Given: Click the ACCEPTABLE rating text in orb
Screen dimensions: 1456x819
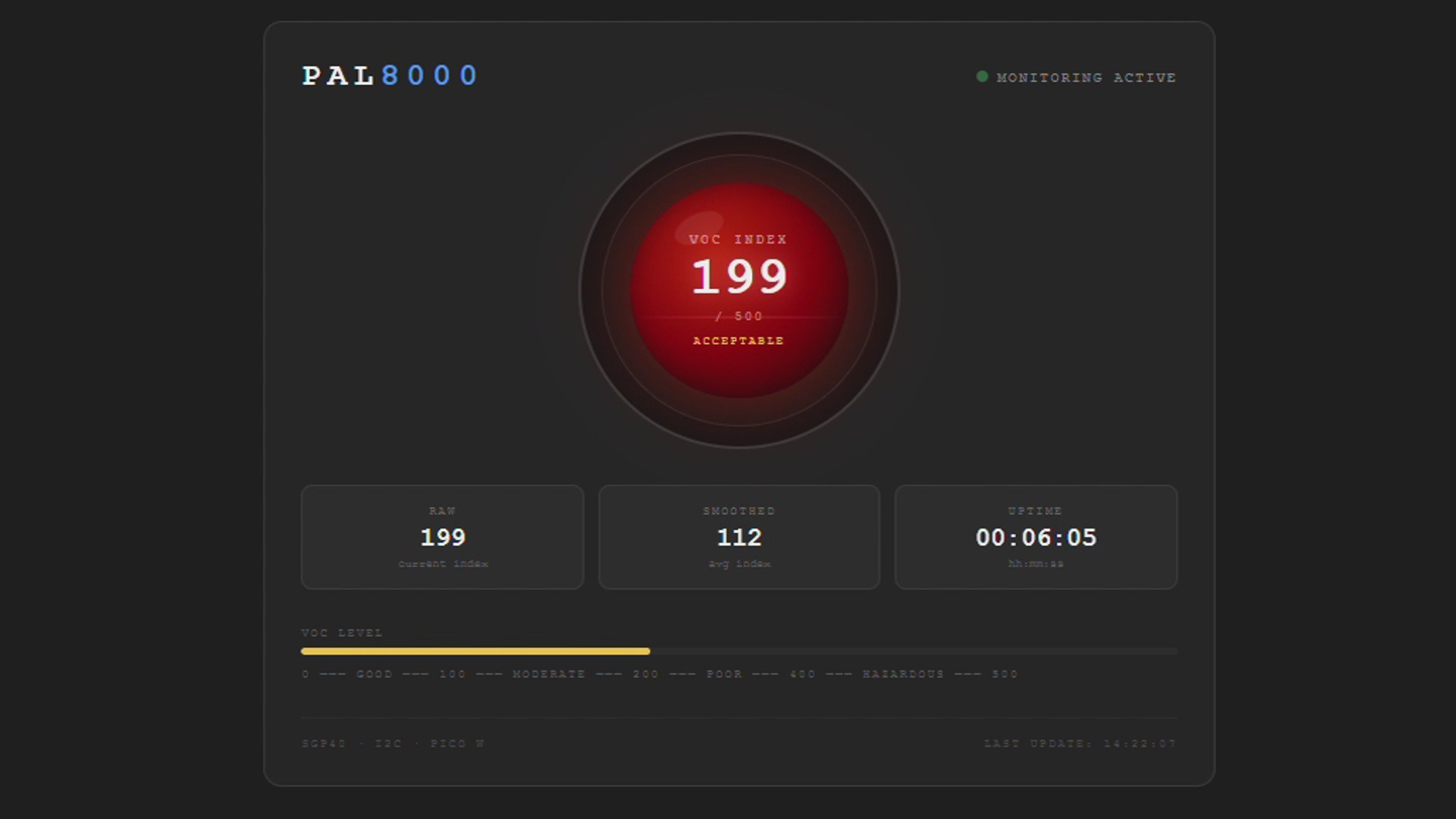Looking at the screenshot, I should [738, 341].
